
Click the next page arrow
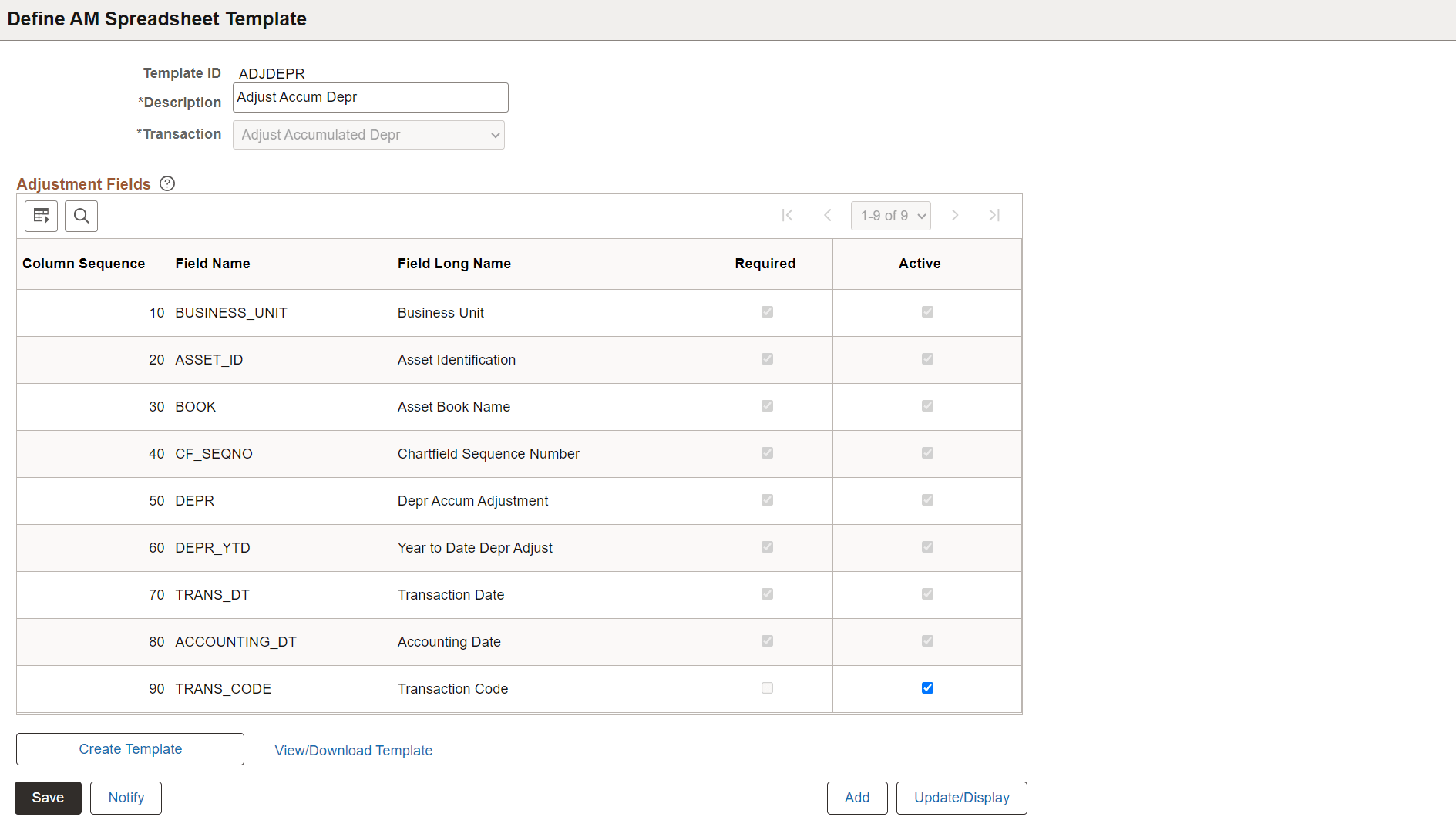(955, 215)
